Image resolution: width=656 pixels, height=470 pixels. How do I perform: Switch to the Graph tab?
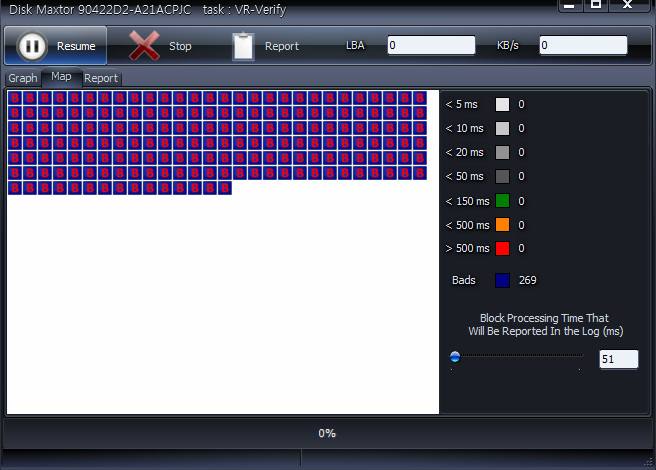23,78
